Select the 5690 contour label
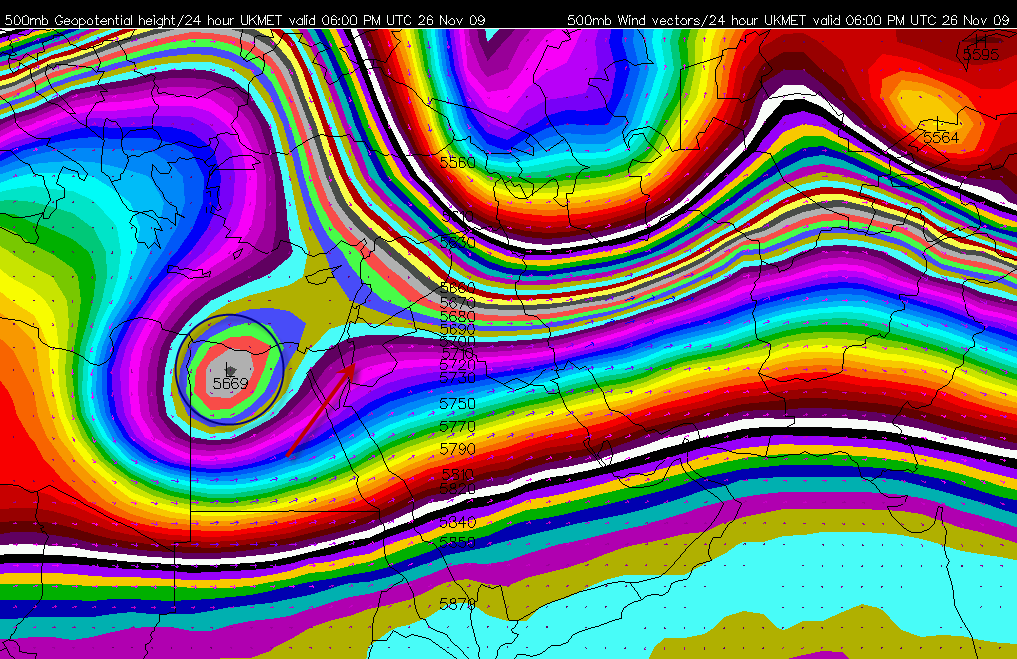Image resolution: width=1017 pixels, height=659 pixels. [x=457, y=330]
